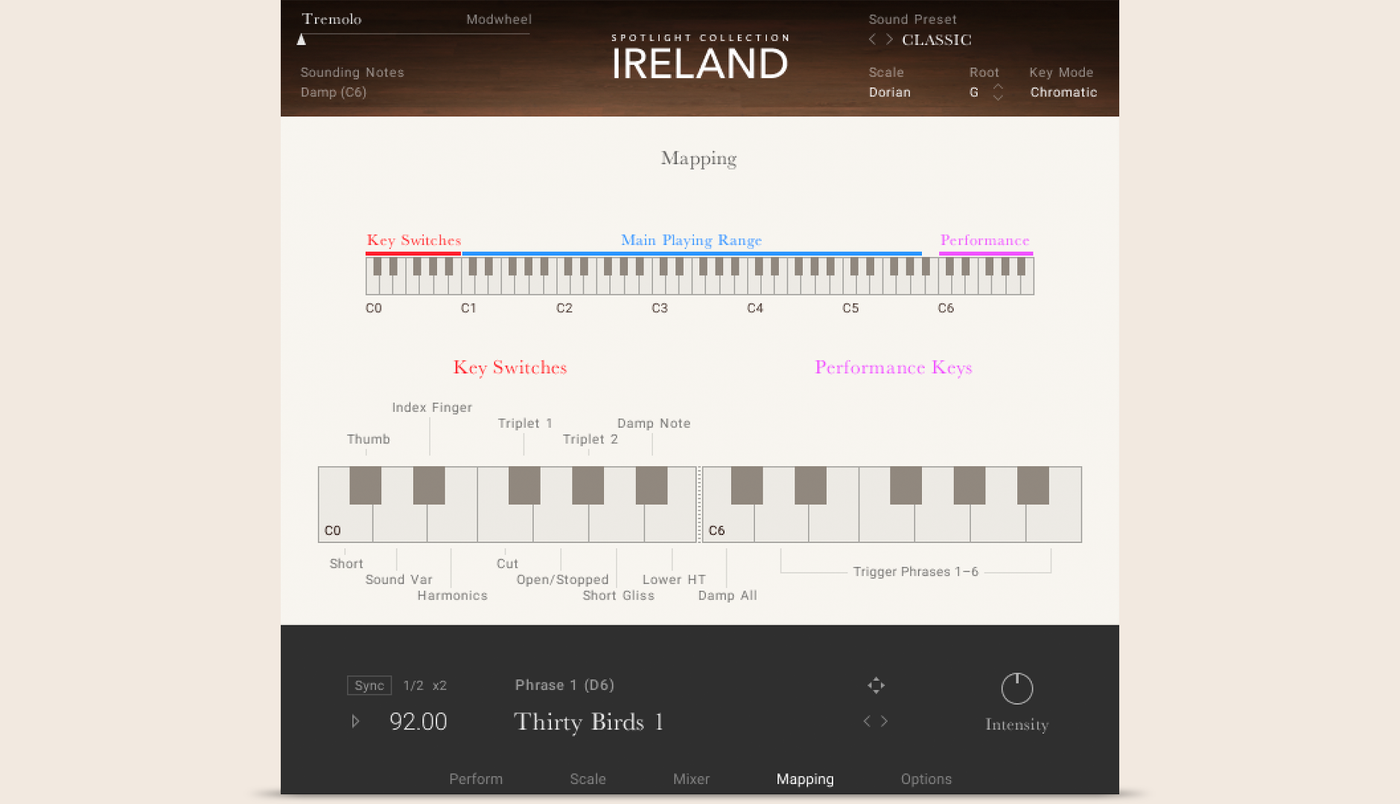Click the drag-MIDI cross arrows icon
The image size is (1400, 804).
point(876,685)
